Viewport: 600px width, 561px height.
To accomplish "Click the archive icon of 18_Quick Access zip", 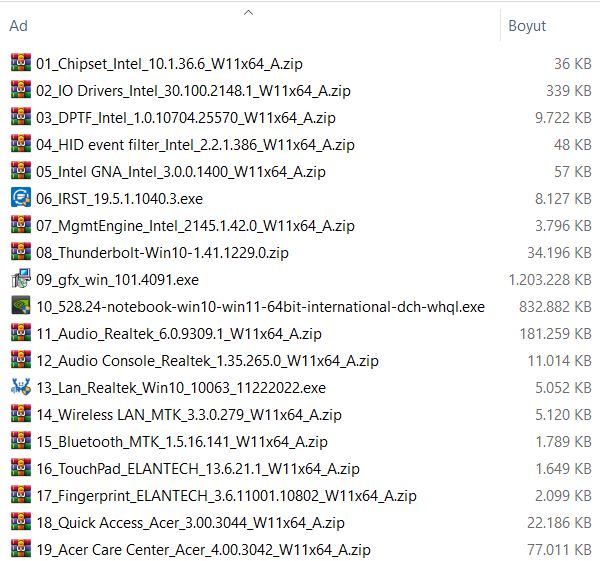I will [21, 522].
